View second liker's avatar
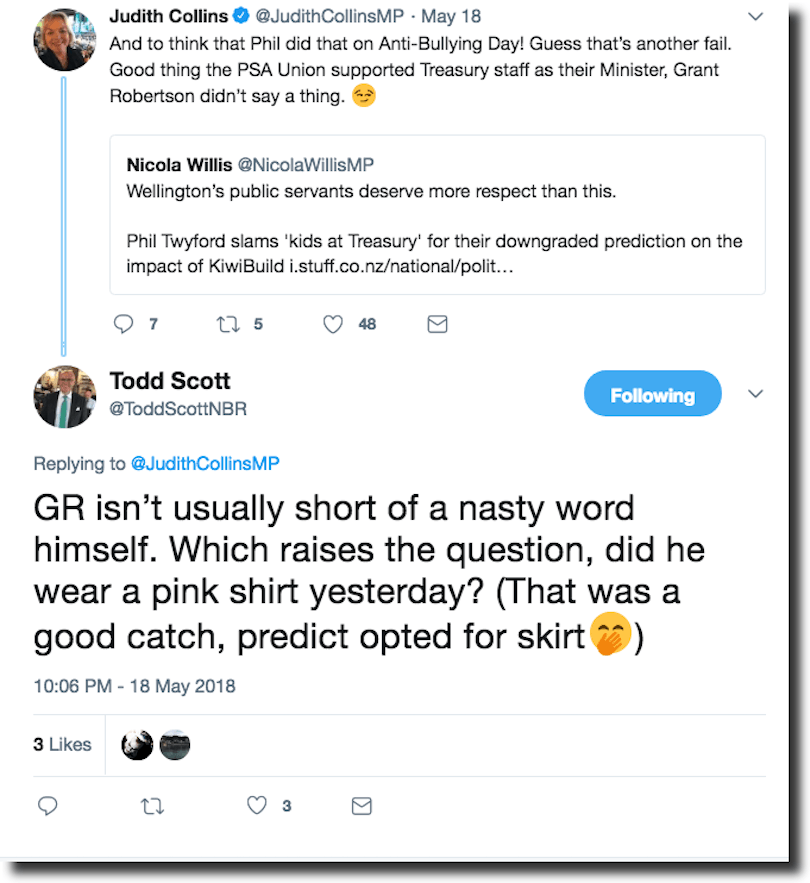810x883 pixels. pos(174,745)
